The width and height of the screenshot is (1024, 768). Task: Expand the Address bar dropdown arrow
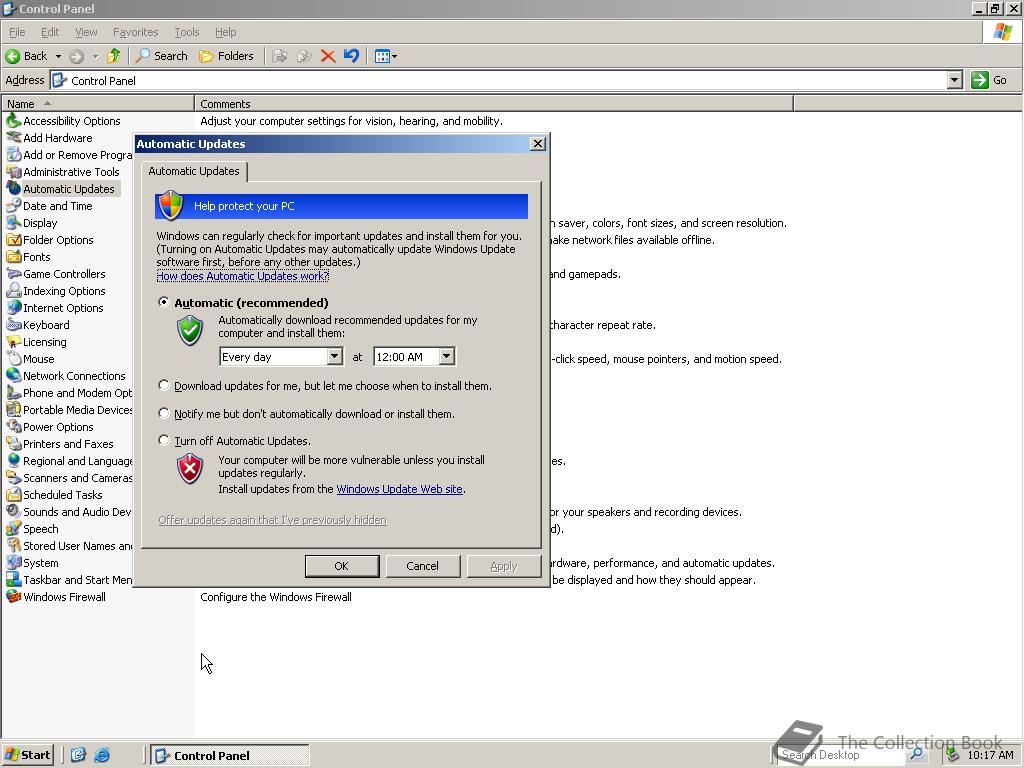pyautogui.click(x=955, y=80)
